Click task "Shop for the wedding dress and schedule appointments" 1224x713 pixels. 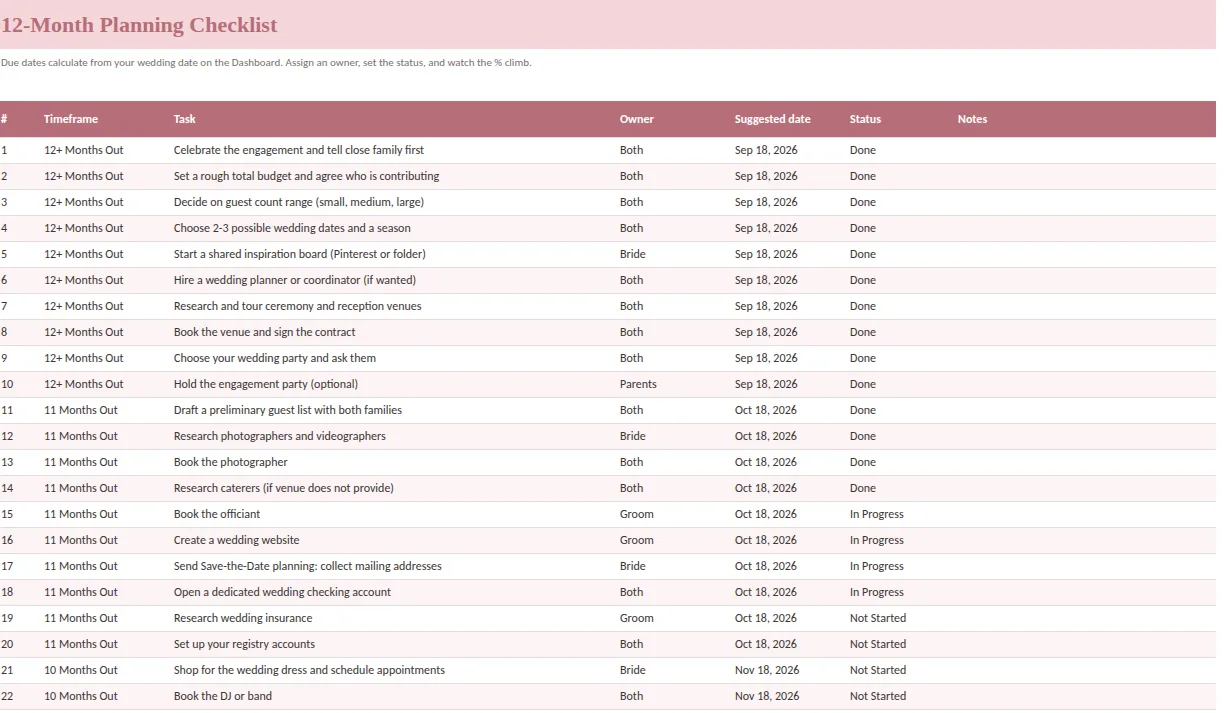(x=309, y=670)
